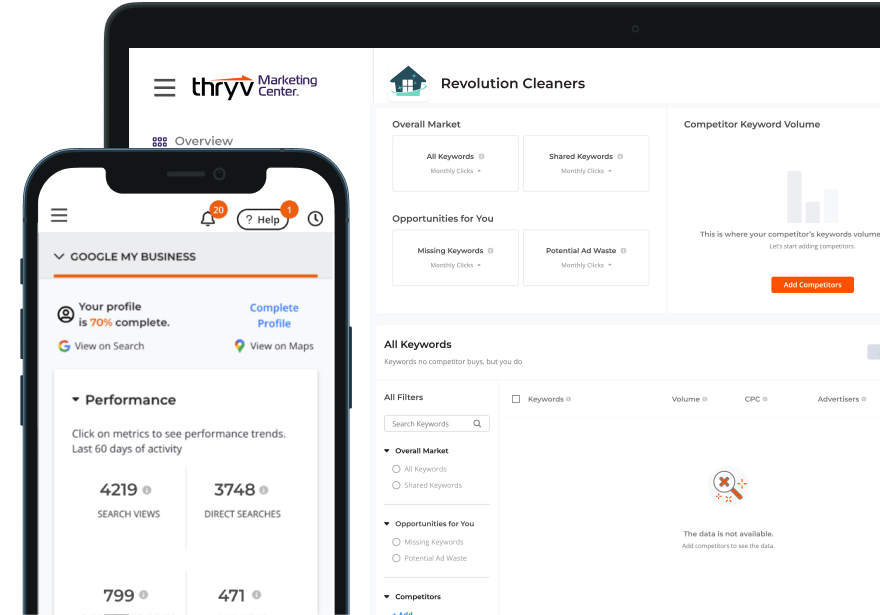Image resolution: width=880 pixels, height=615 pixels.
Task: Click the magnifier icon in Search Keywords
Action: 477,424
